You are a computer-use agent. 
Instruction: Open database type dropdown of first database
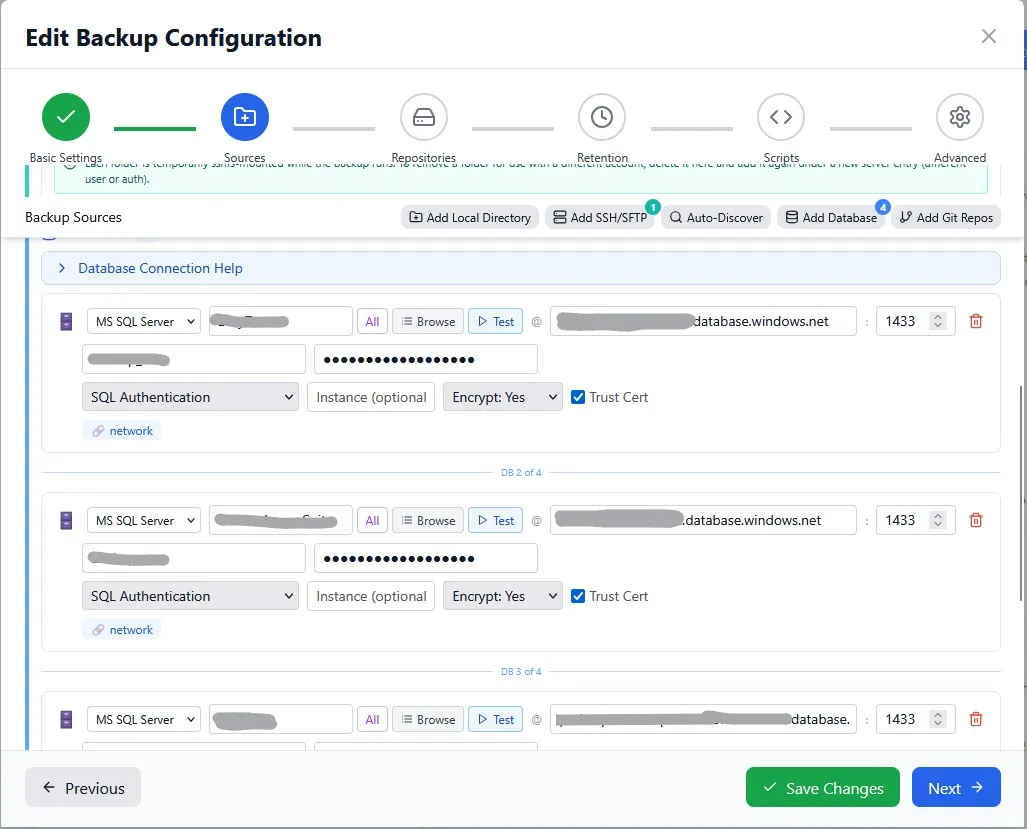[x=143, y=322]
